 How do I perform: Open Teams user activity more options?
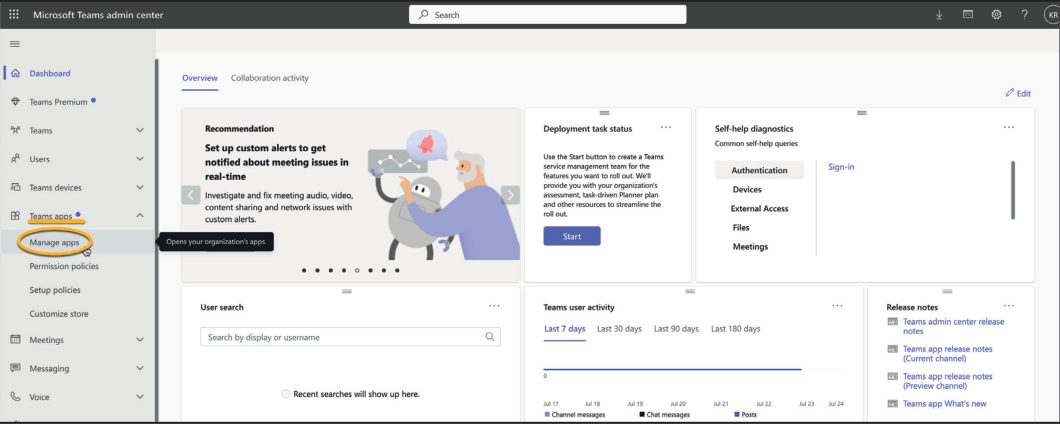pyautogui.click(x=838, y=306)
